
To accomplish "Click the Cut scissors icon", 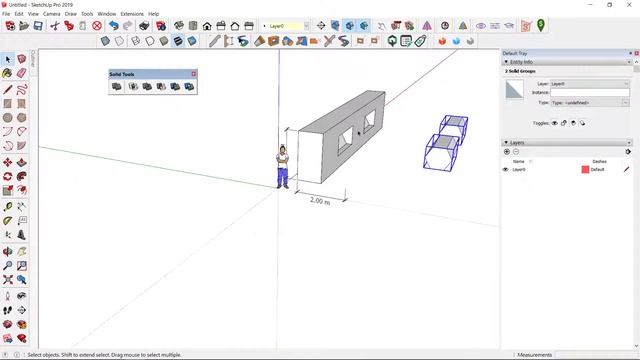I will tap(55, 26).
